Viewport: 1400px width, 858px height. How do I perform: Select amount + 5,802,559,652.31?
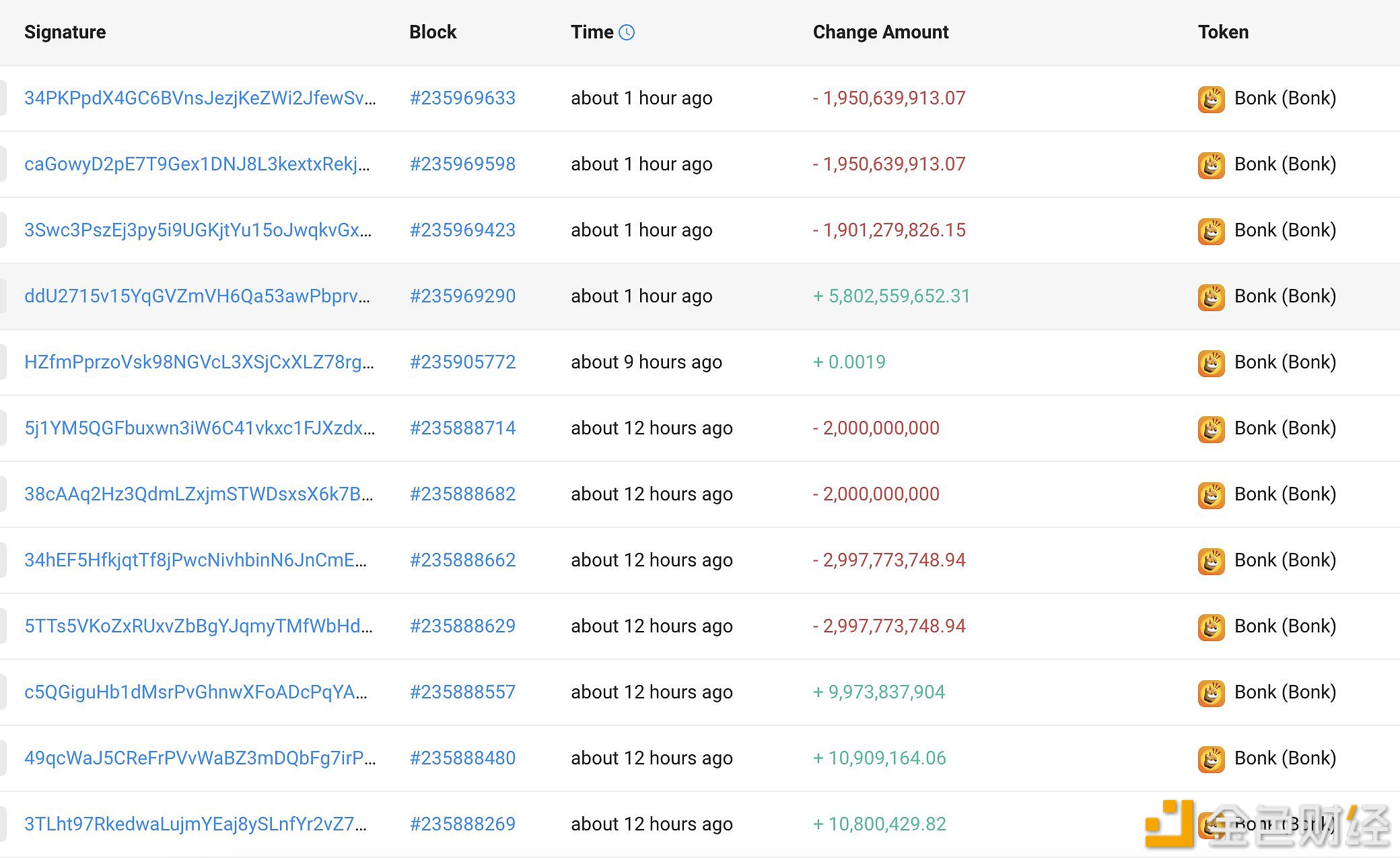pyautogui.click(x=891, y=296)
